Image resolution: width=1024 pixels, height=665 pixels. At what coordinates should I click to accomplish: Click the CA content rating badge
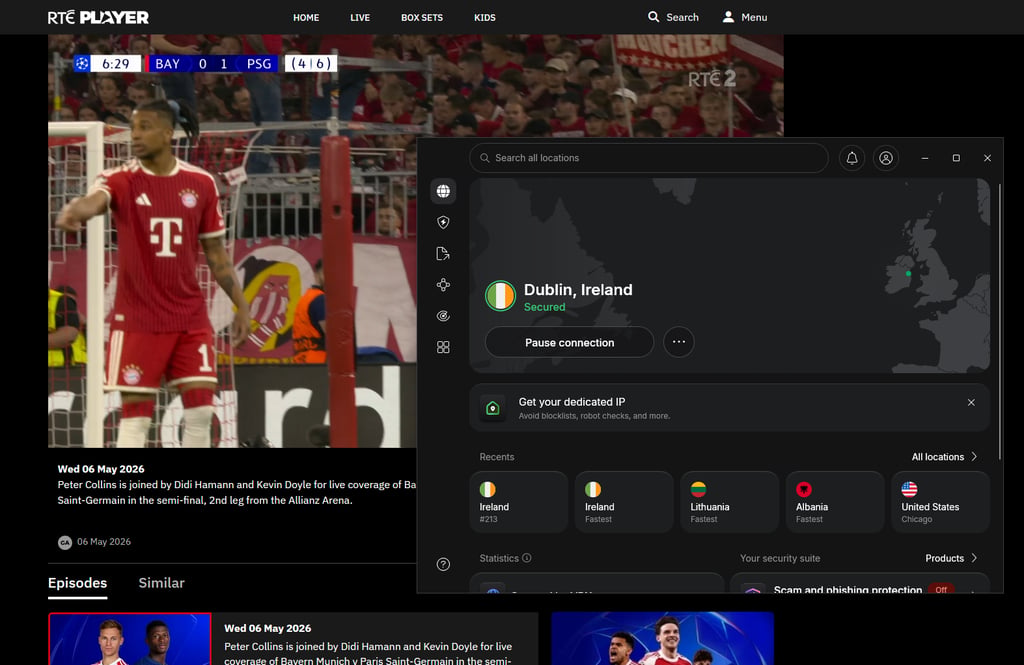tap(65, 542)
